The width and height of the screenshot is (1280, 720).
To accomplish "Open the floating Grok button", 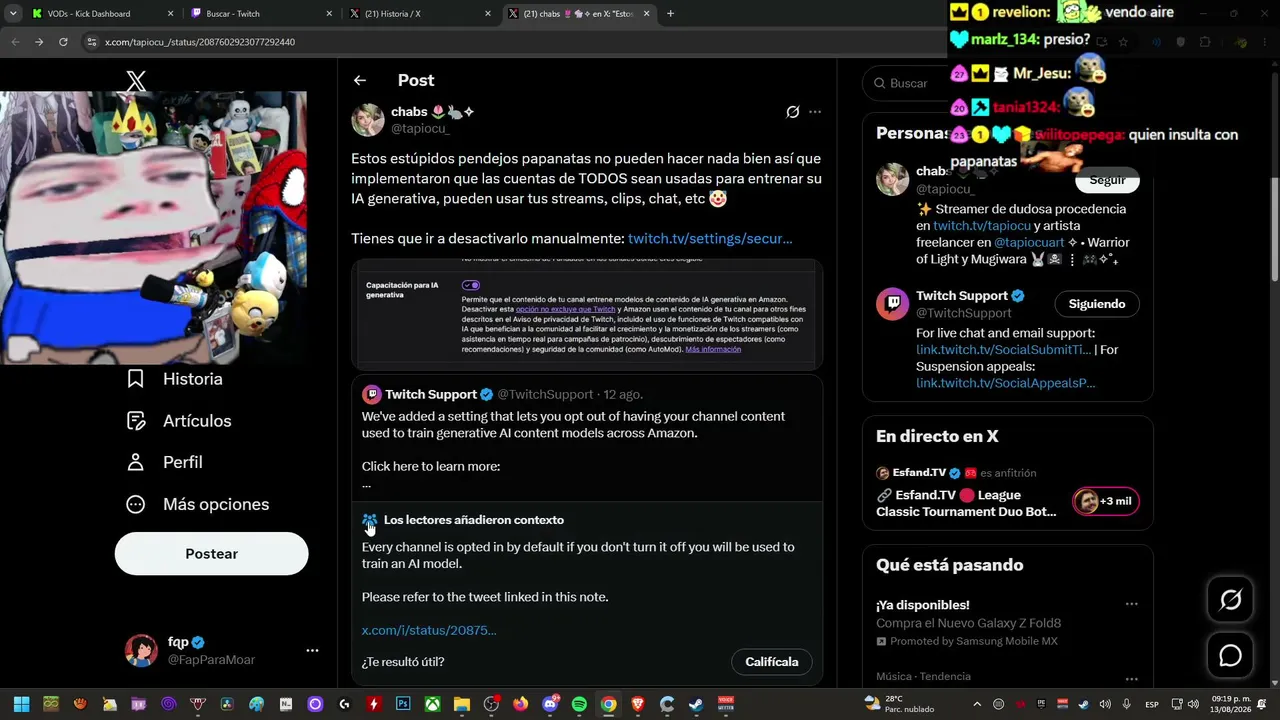I will coord(1230,599).
